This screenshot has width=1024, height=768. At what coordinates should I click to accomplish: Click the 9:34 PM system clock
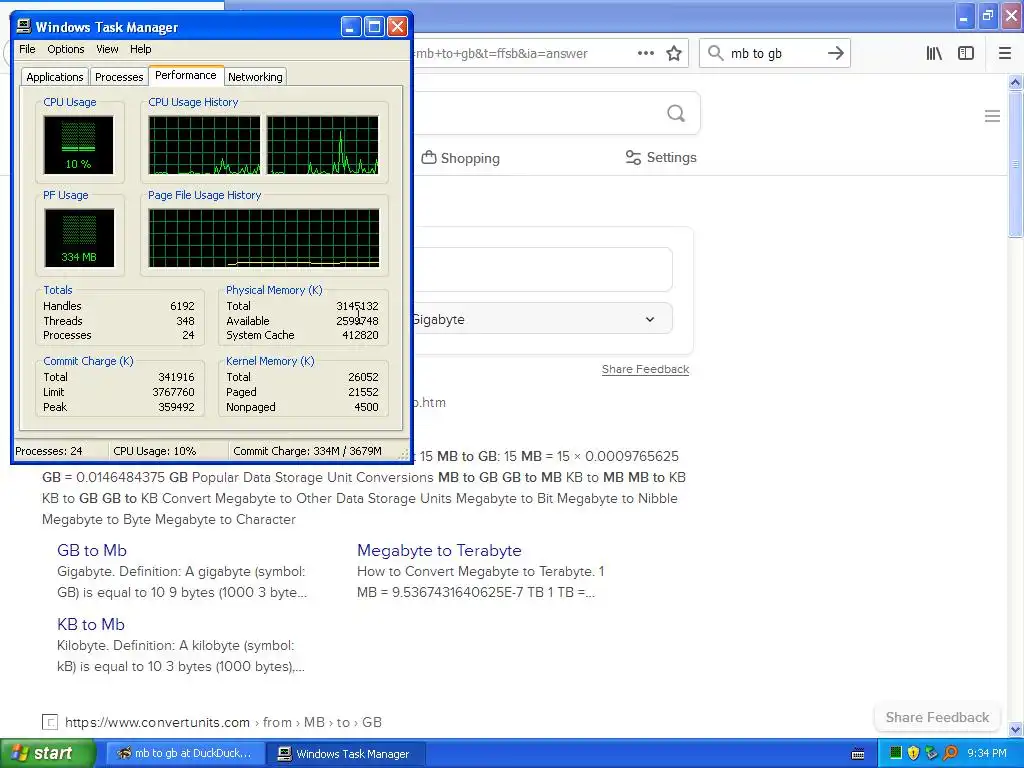click(x=987, y=754)
